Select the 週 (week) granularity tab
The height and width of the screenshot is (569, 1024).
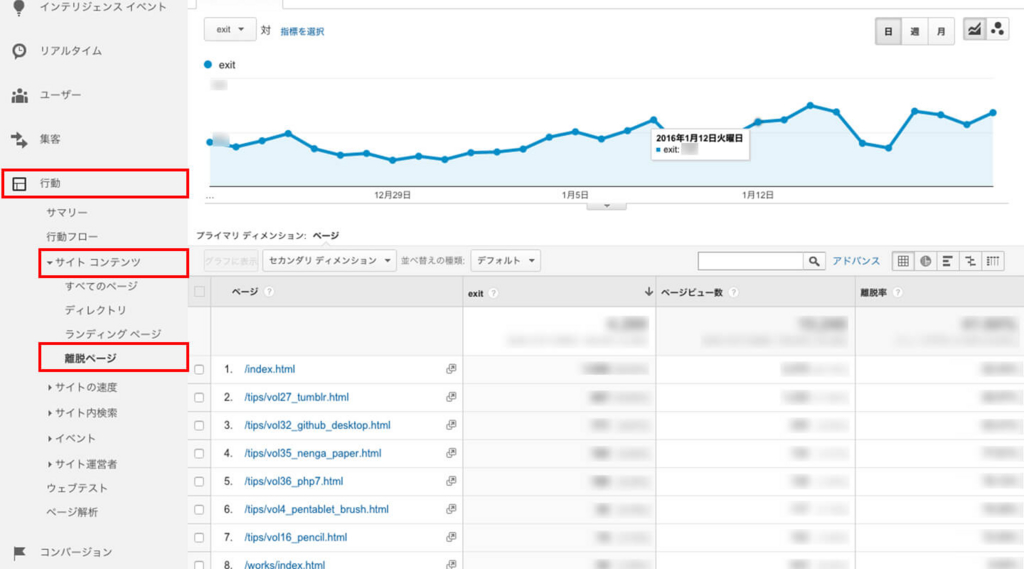point(914,31)
